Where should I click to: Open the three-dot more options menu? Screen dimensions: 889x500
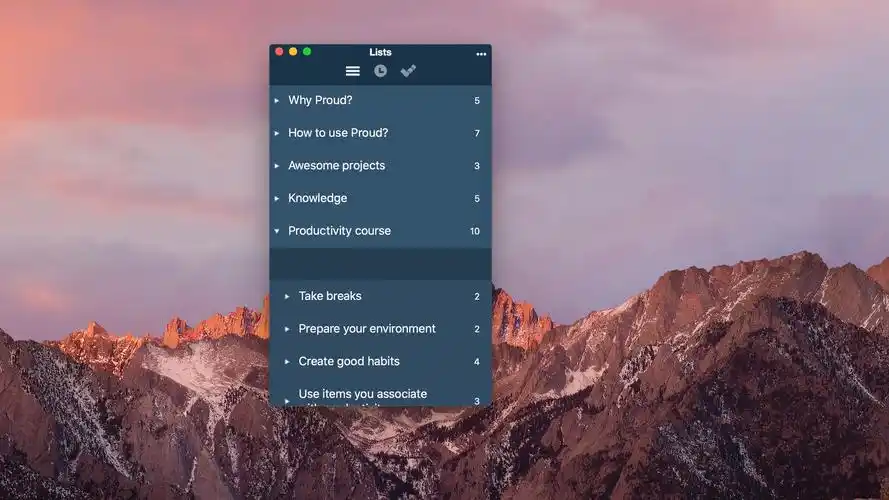(x=481, y=54)
